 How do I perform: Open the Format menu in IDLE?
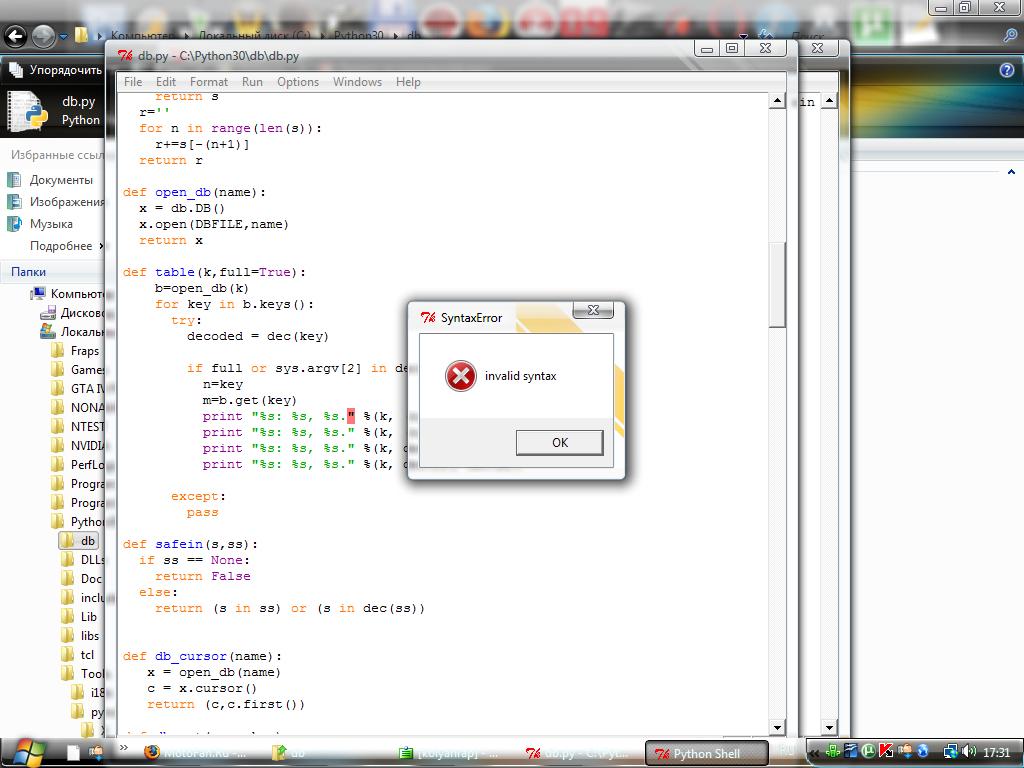coord(209,82)
